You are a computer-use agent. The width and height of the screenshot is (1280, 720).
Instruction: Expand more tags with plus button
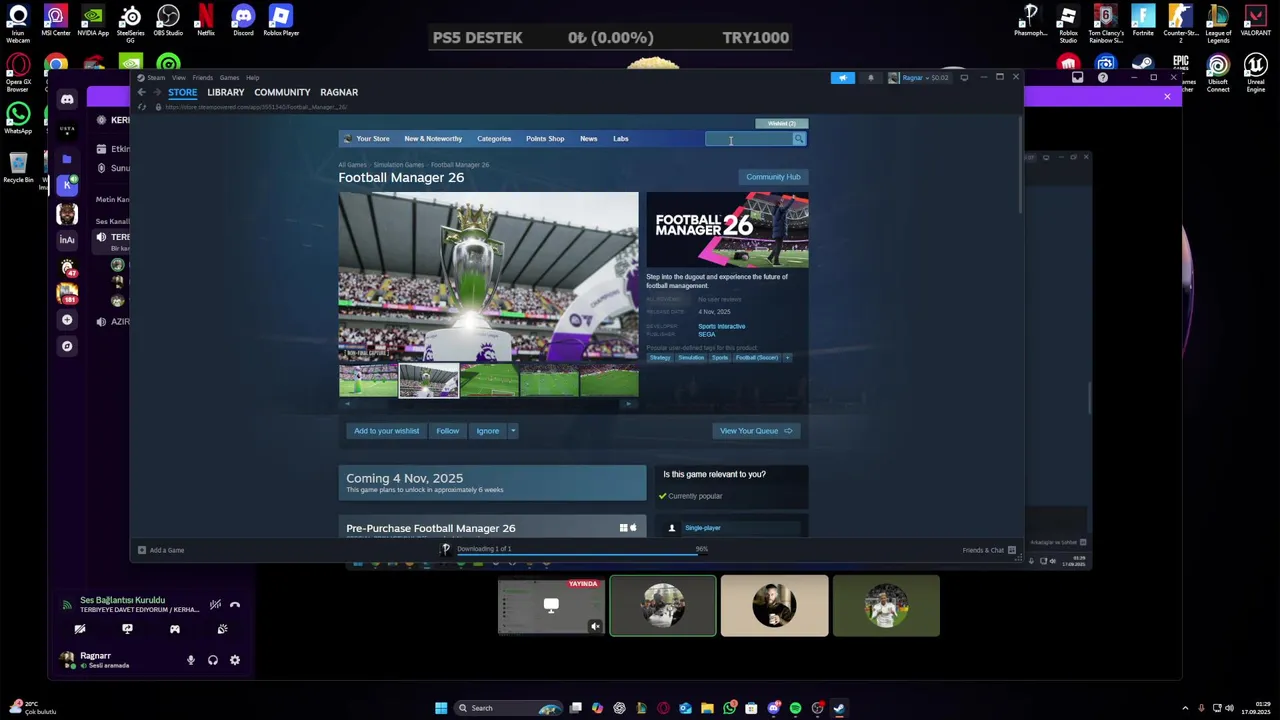click(x=787, y=358)
